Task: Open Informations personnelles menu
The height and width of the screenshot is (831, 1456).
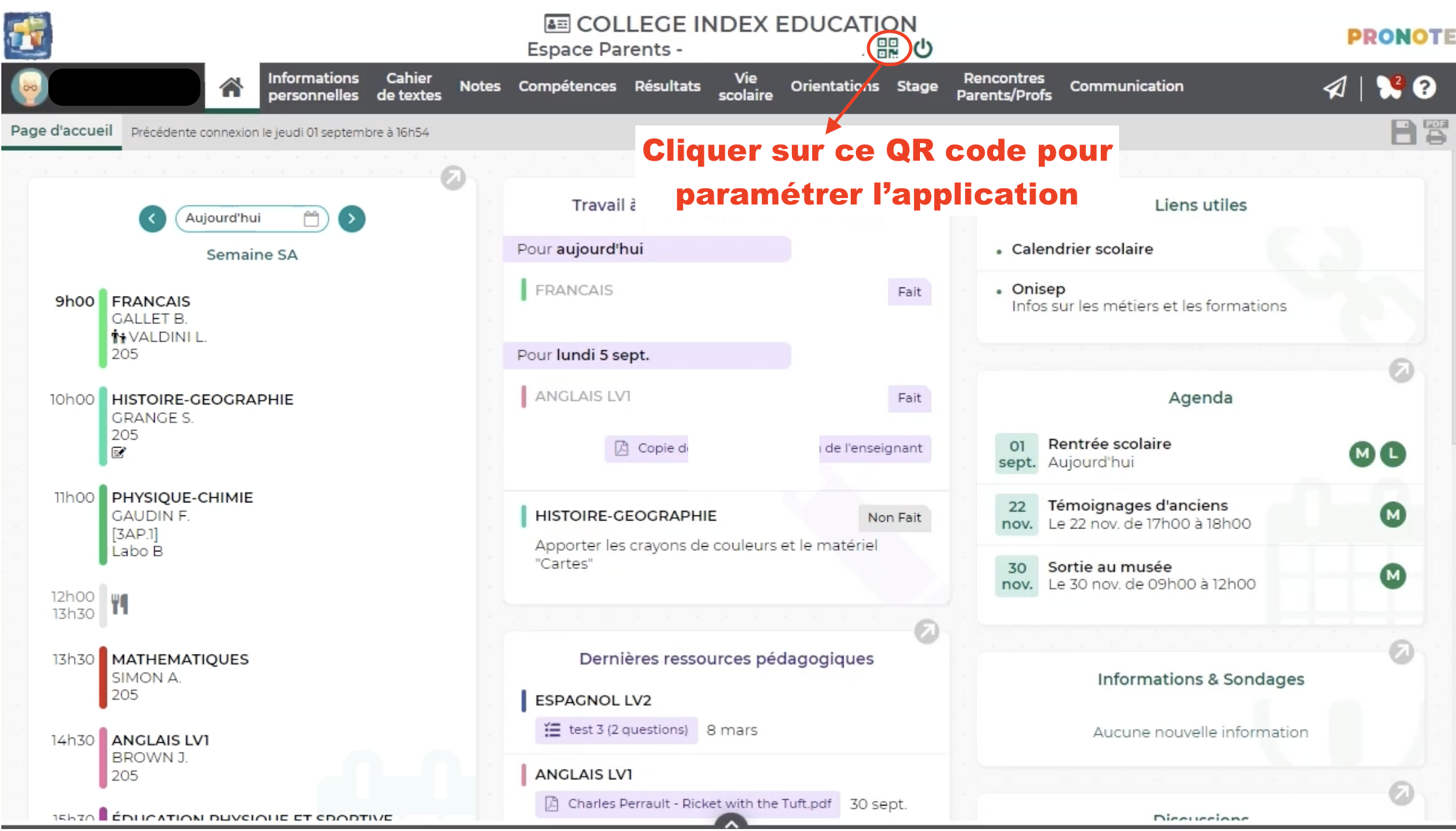Action: (x=313, y=87)
